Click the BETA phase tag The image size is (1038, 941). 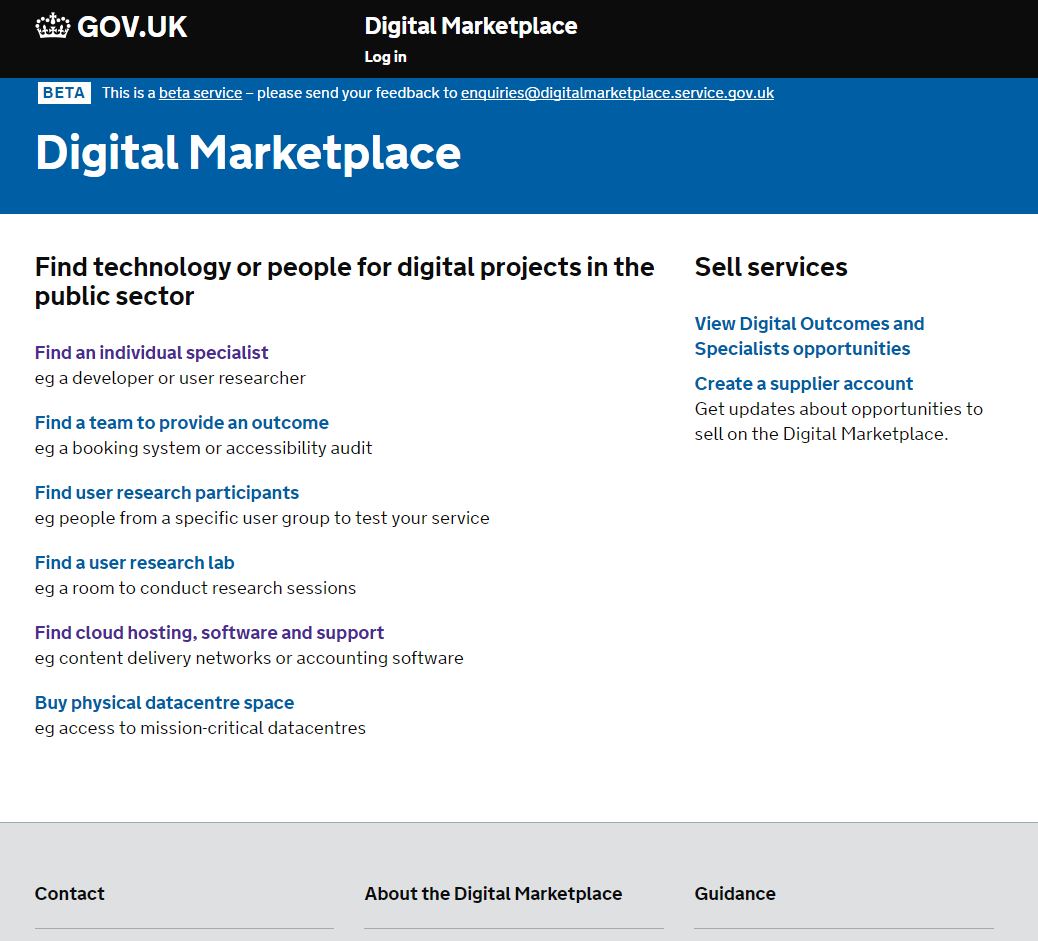64,93
